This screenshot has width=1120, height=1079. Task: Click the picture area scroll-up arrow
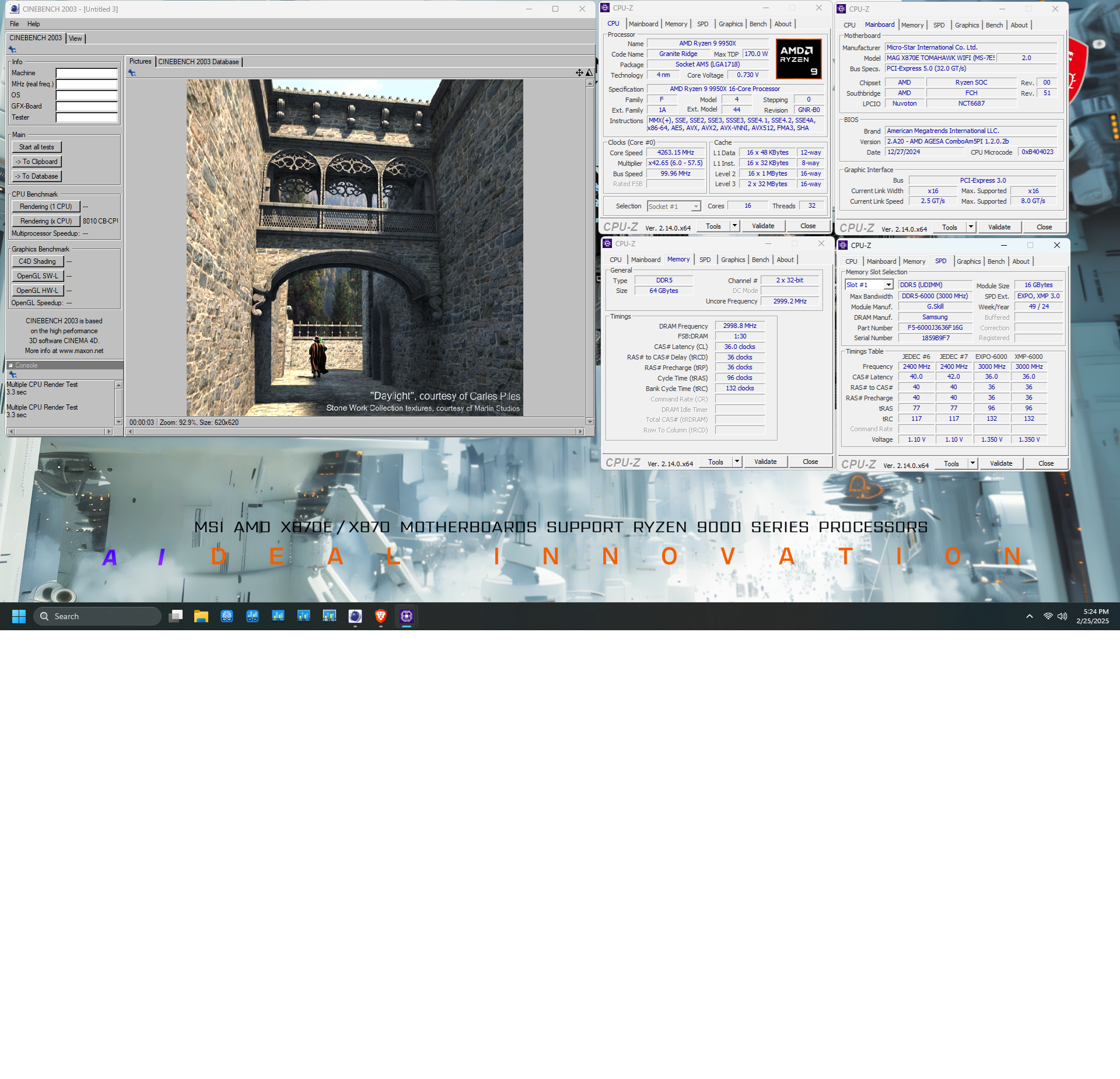[590, 83]
